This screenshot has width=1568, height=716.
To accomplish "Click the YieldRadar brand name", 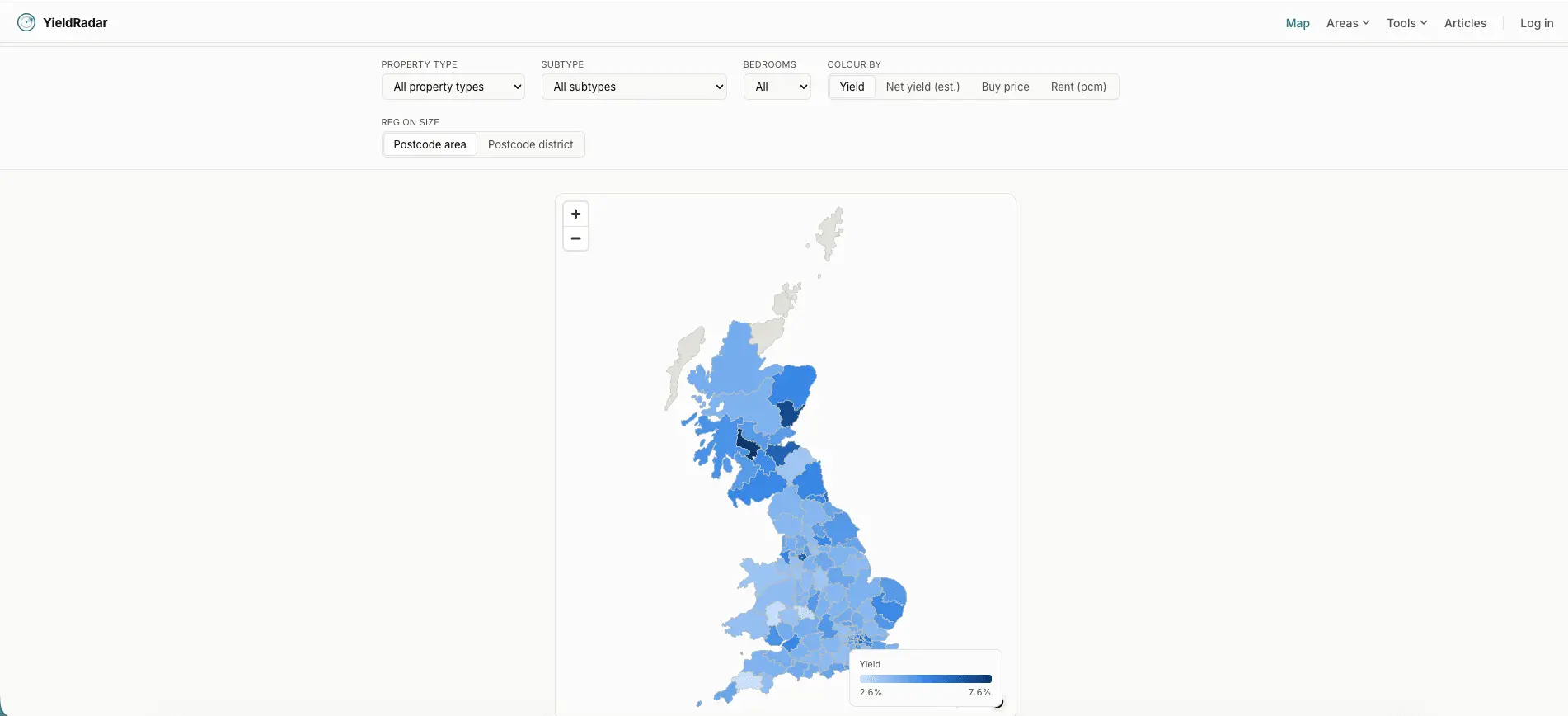I will [x=75, y=23].
